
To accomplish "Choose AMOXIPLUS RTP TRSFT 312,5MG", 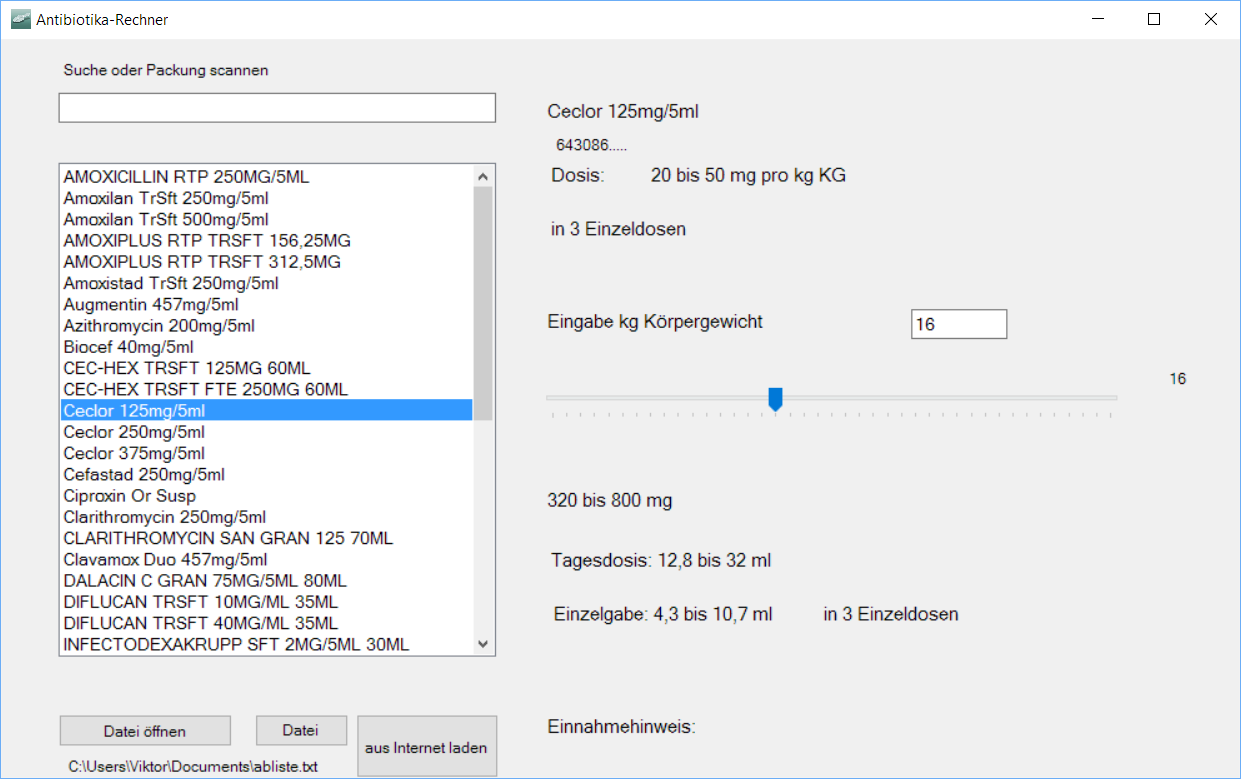I will [x=266, y=262].
